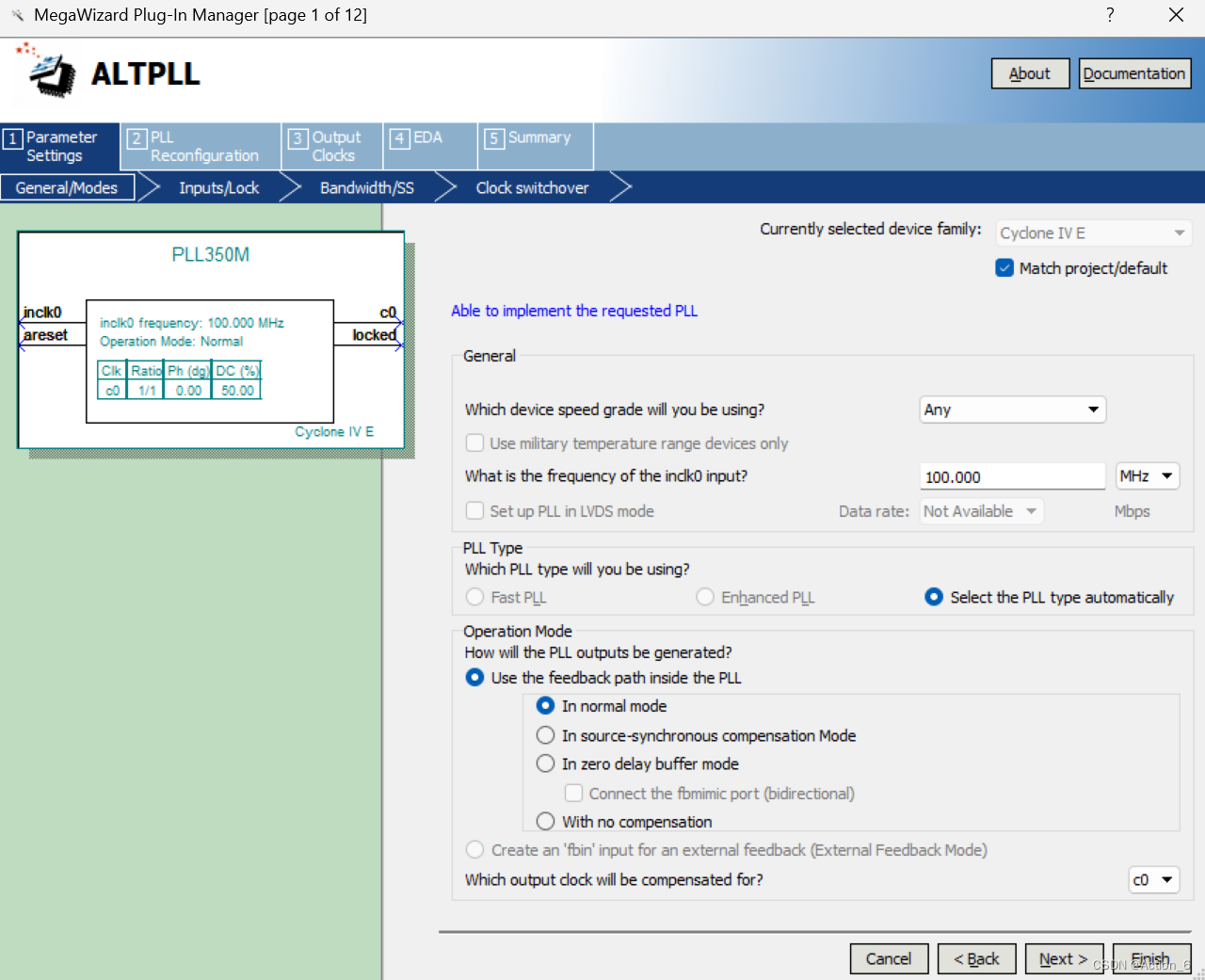Select Enhanced PLL radio option
The width and height of the screenshot is (1205, 980).
click(705, 597)
